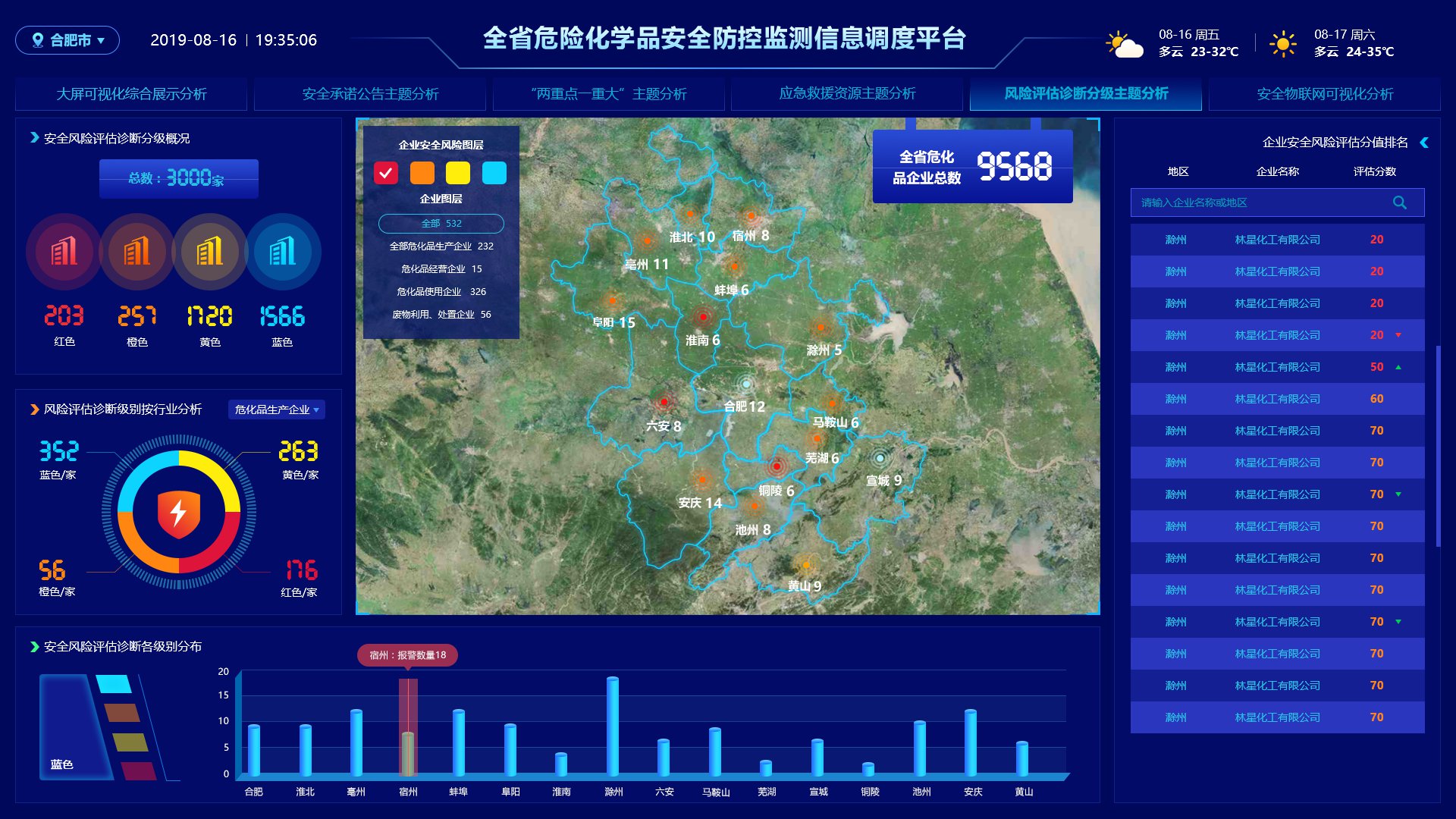Screen dimensions: 1456x819
Task: Open the 风险评估诊断分级主题分析 tab
Action: (x=1086, y=94)
